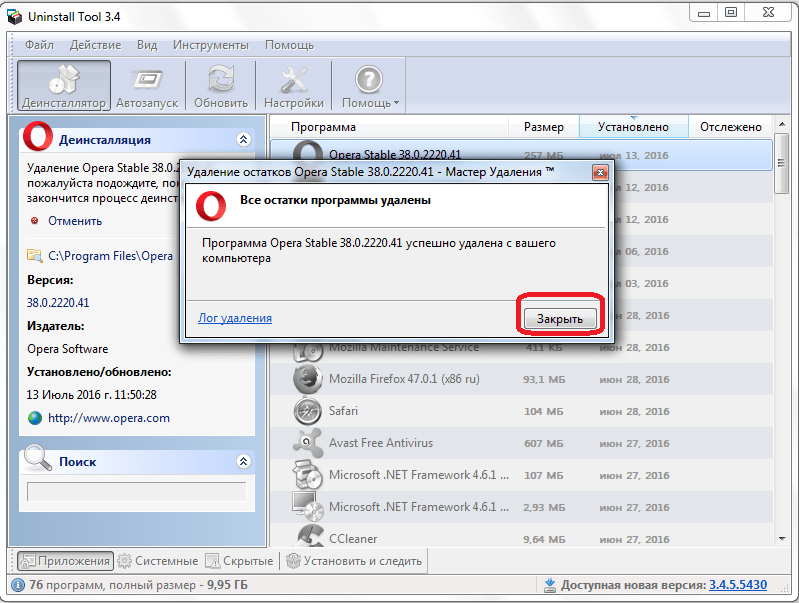The width and height of the screenshot is (799, 603).
Task: Open the Действие menu
Action: point(95,45)
